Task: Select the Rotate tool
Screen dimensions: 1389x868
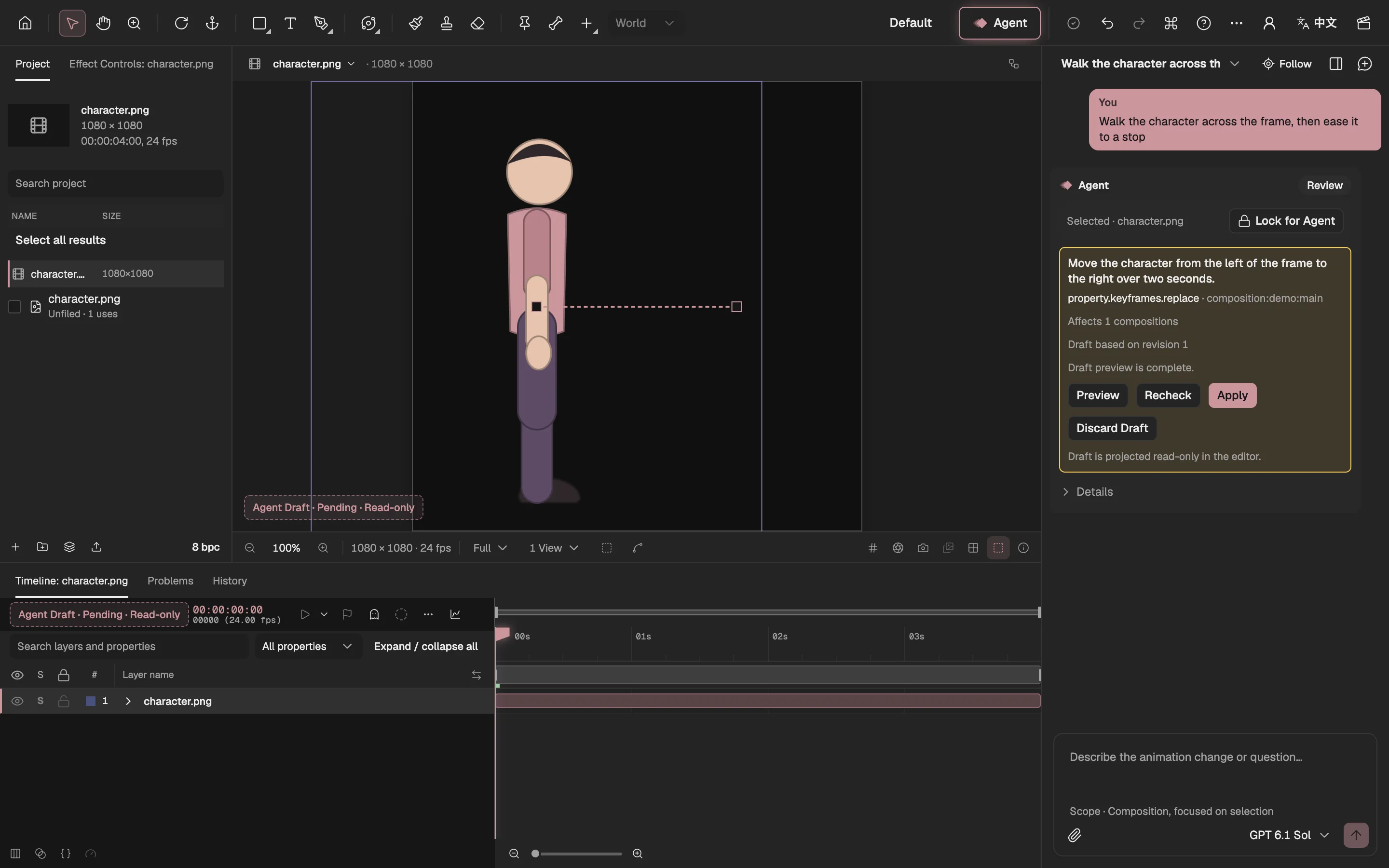Action: pyautogui.click(x=181, y=23)
